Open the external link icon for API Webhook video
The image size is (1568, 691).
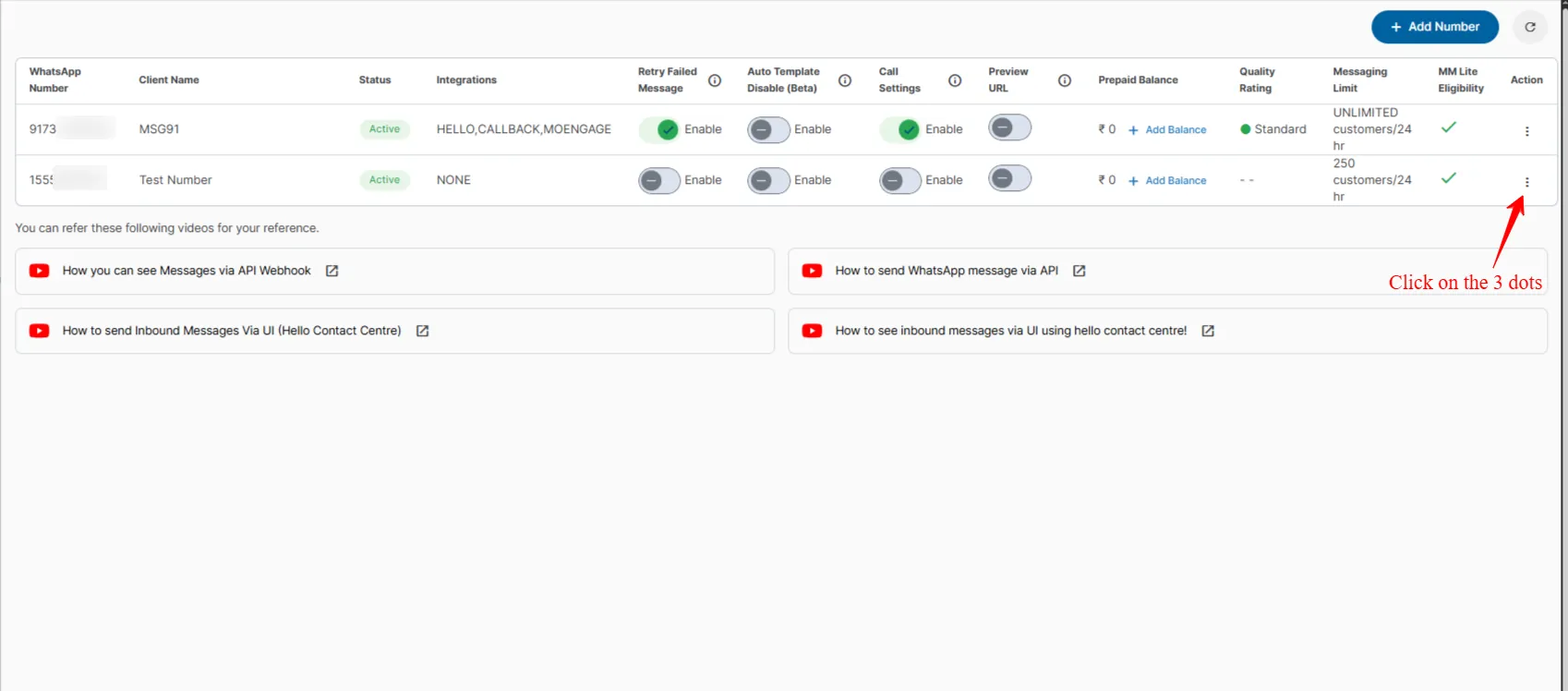coord(332,271)
